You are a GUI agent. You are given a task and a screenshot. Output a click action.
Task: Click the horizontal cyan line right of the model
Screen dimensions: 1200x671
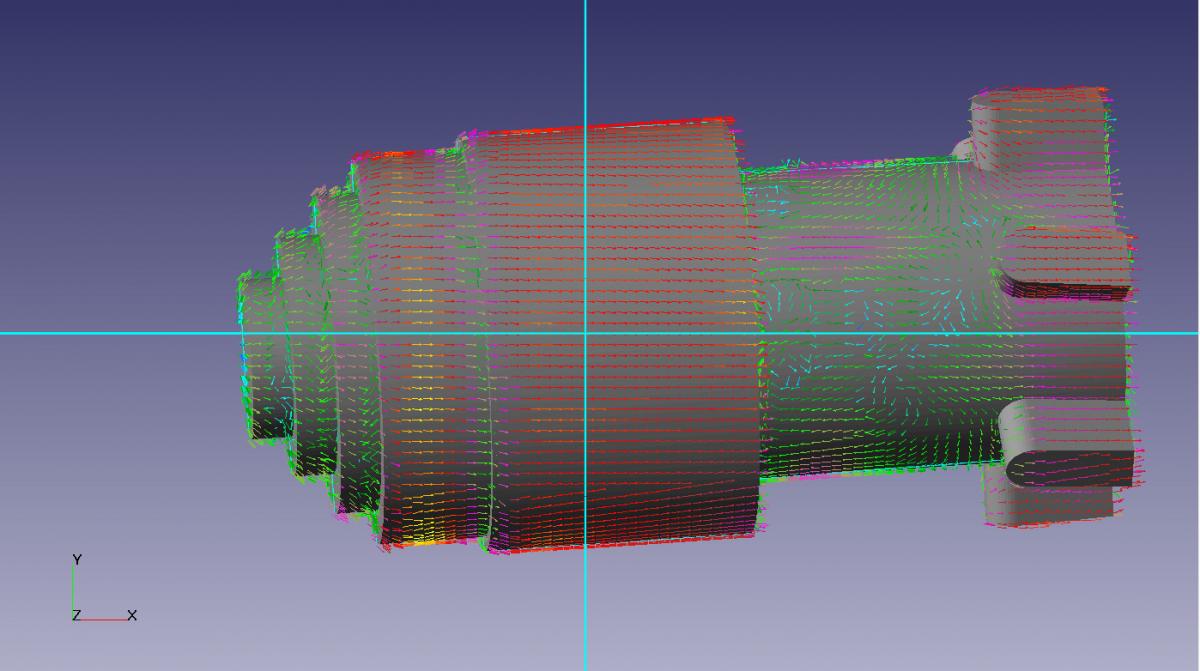1168,333
